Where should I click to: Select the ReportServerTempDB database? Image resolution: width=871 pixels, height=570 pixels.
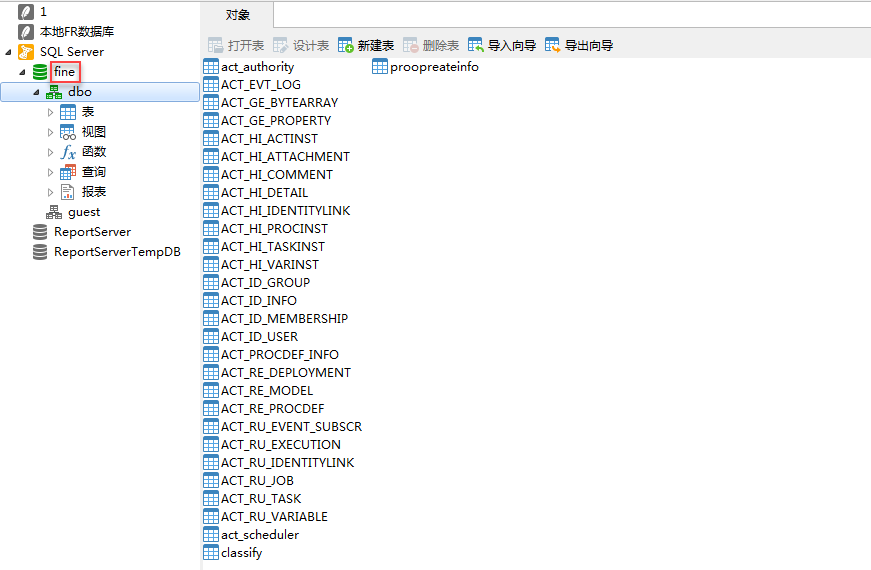[117, 252]
